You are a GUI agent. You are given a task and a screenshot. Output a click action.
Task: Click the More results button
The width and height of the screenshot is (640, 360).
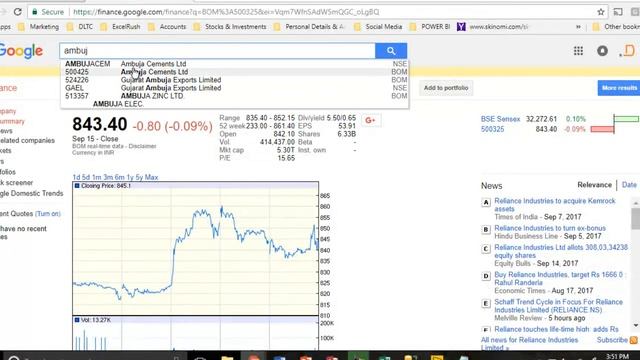(619, 88)
